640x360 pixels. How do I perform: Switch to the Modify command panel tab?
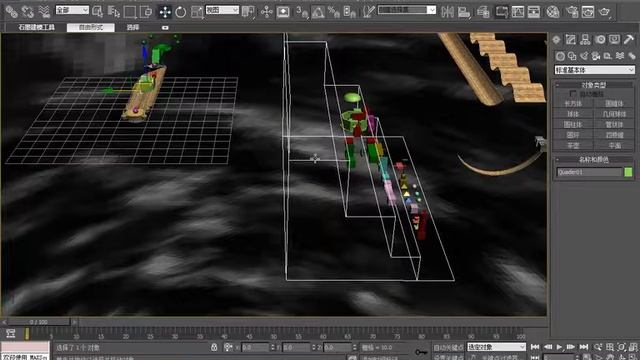tap(570, 40)
